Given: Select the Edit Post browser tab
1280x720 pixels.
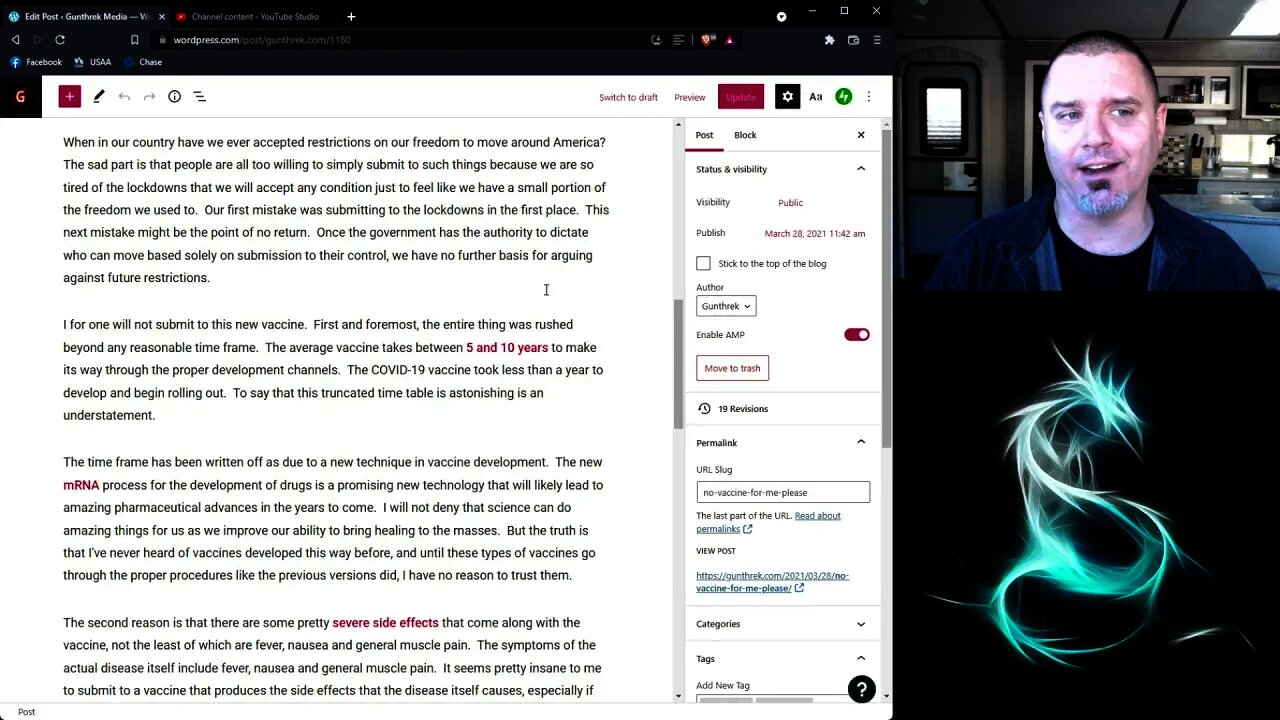Looking at the screenshot, I should (x=86, y=16).
